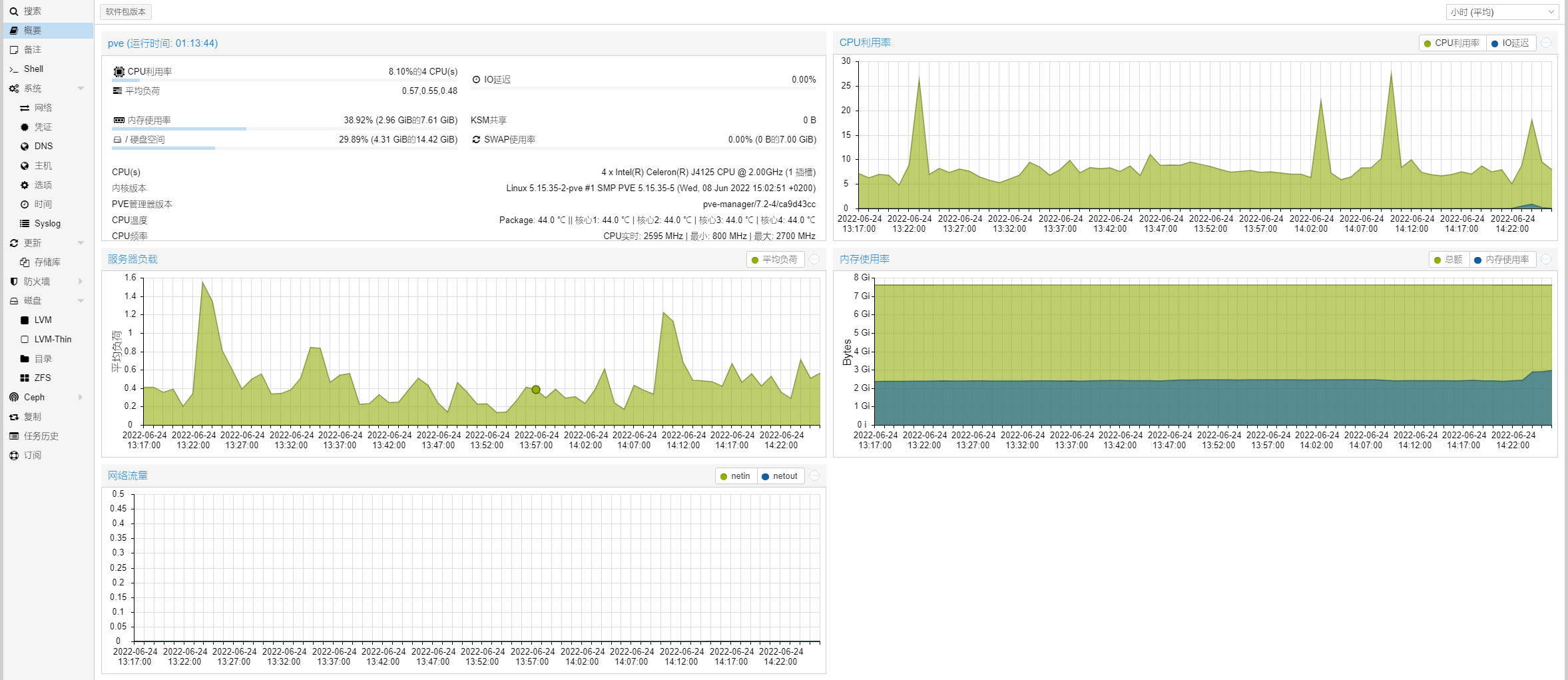Click the 主机 hosts icon
The image size is (1568, 680).
(25, 166)
